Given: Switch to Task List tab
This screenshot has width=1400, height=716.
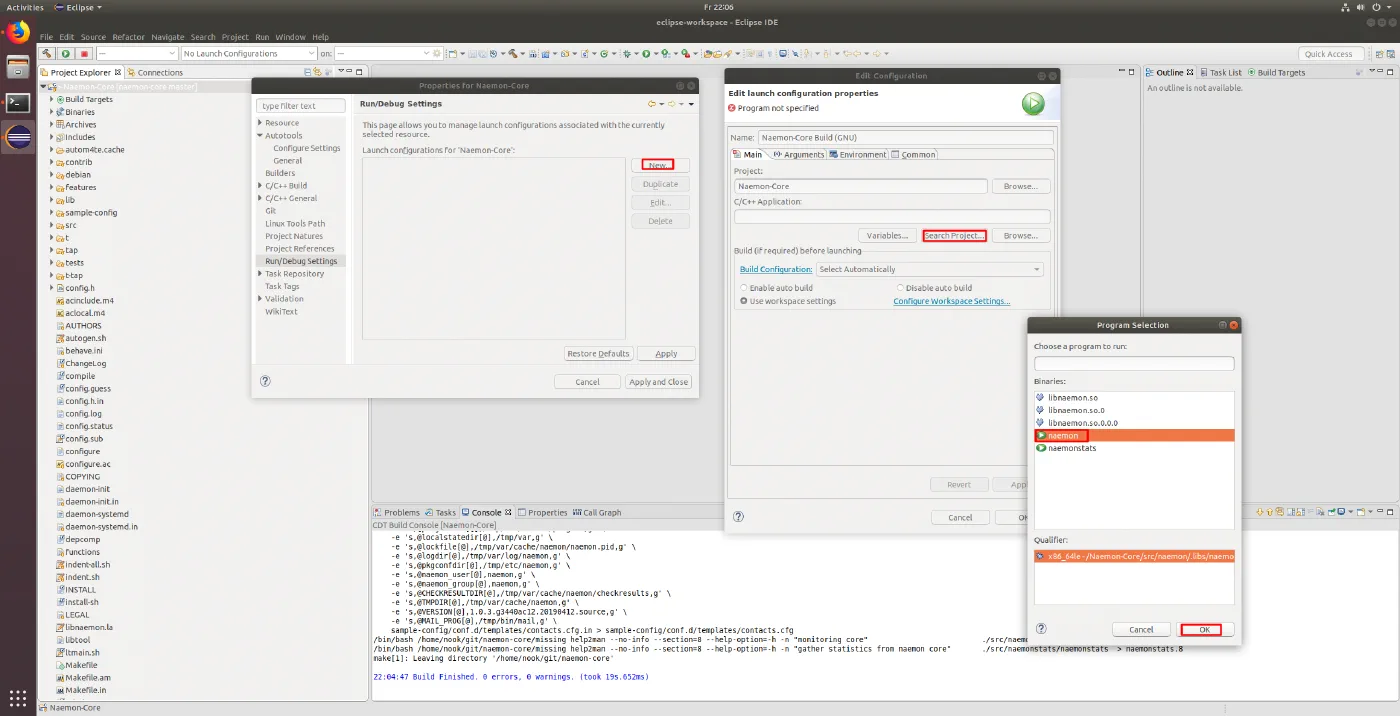Looking at the screenshot, I should coord(1220,72).
